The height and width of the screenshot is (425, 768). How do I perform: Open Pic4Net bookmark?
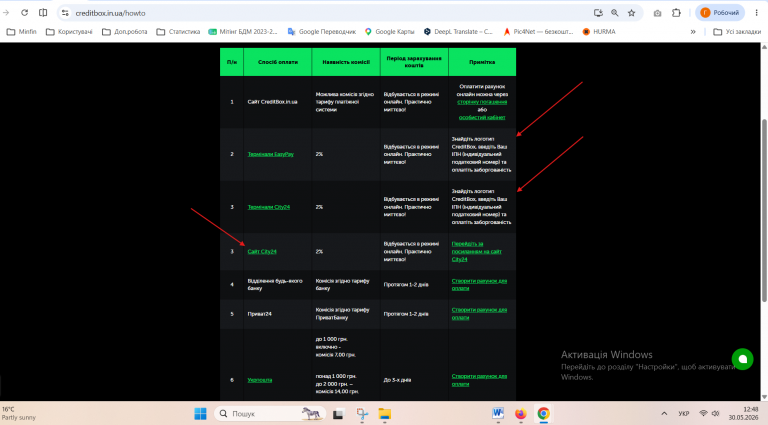pyautogui.click(x=538, y=32)
